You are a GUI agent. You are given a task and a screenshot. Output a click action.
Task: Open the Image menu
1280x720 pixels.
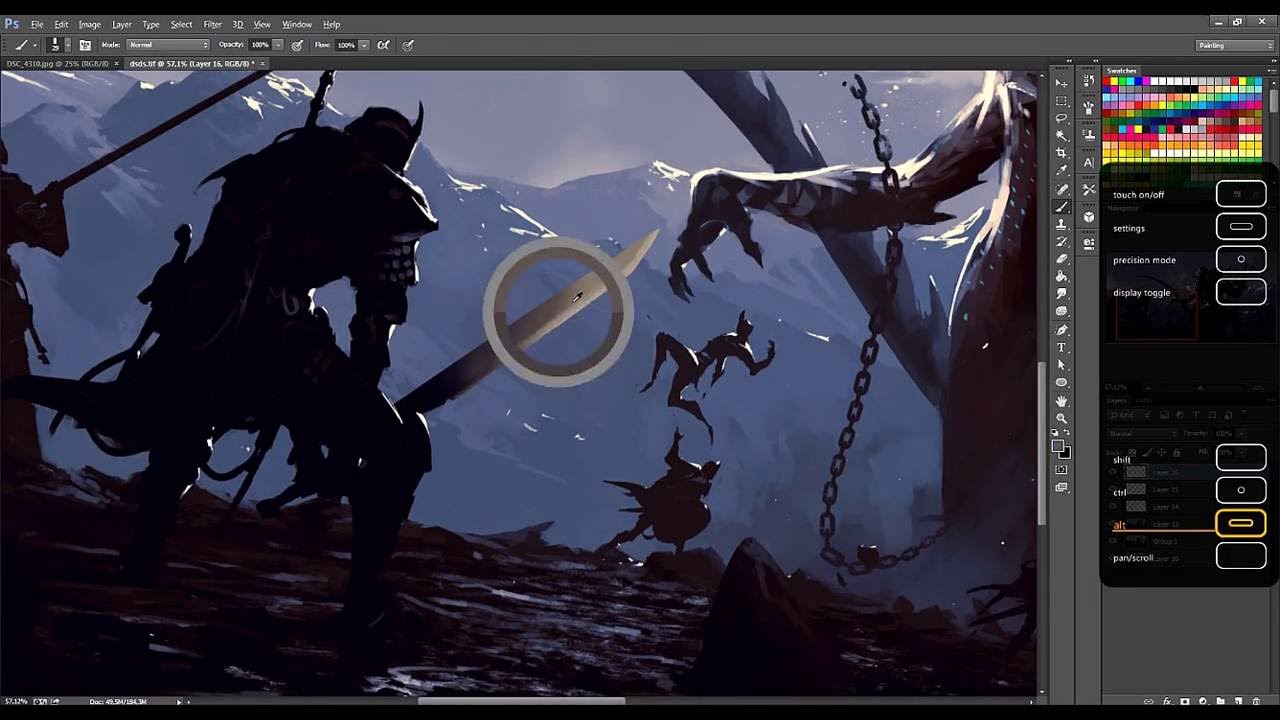90,24
